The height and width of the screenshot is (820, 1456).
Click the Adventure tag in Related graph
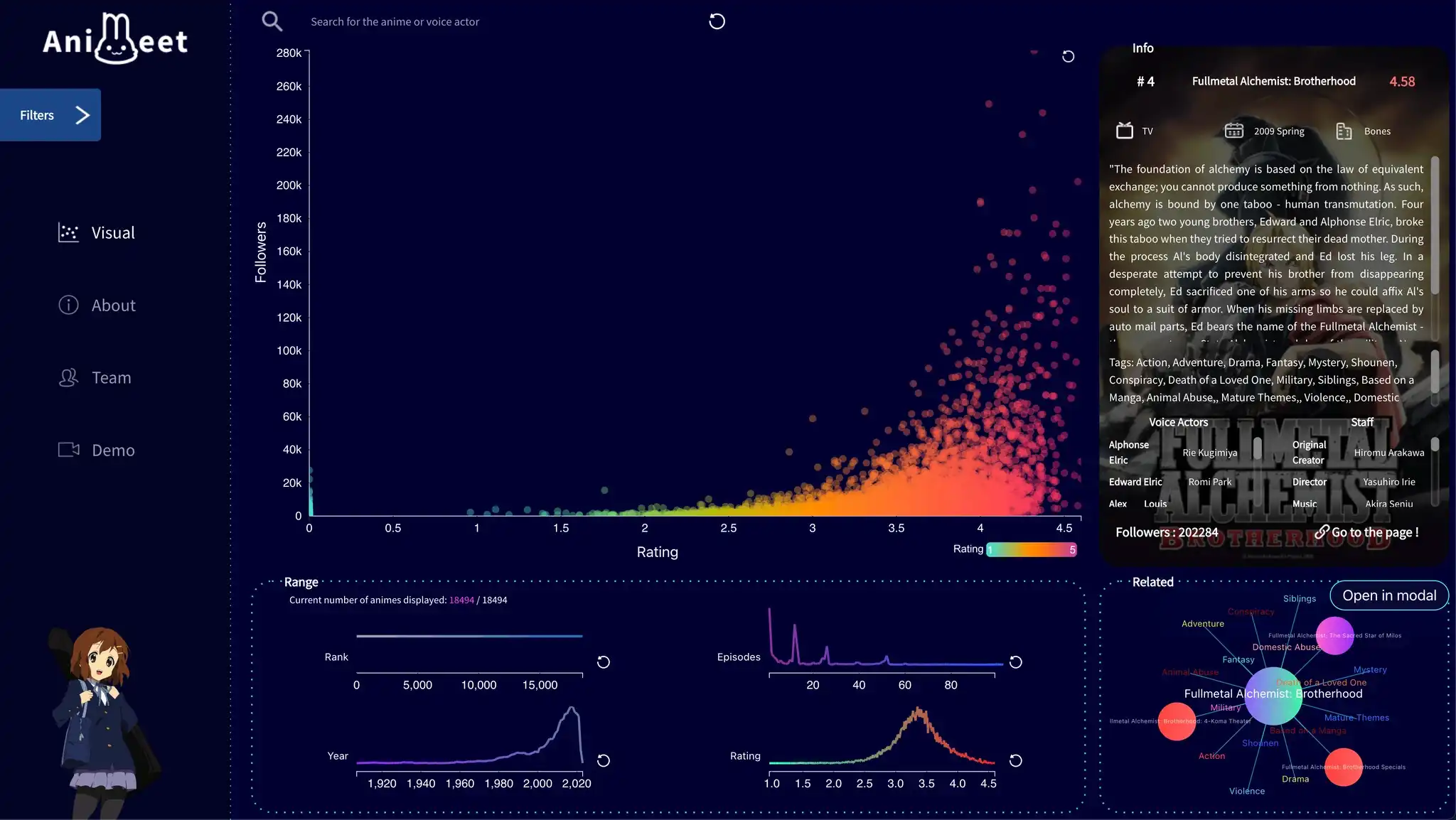(1202, 624)
